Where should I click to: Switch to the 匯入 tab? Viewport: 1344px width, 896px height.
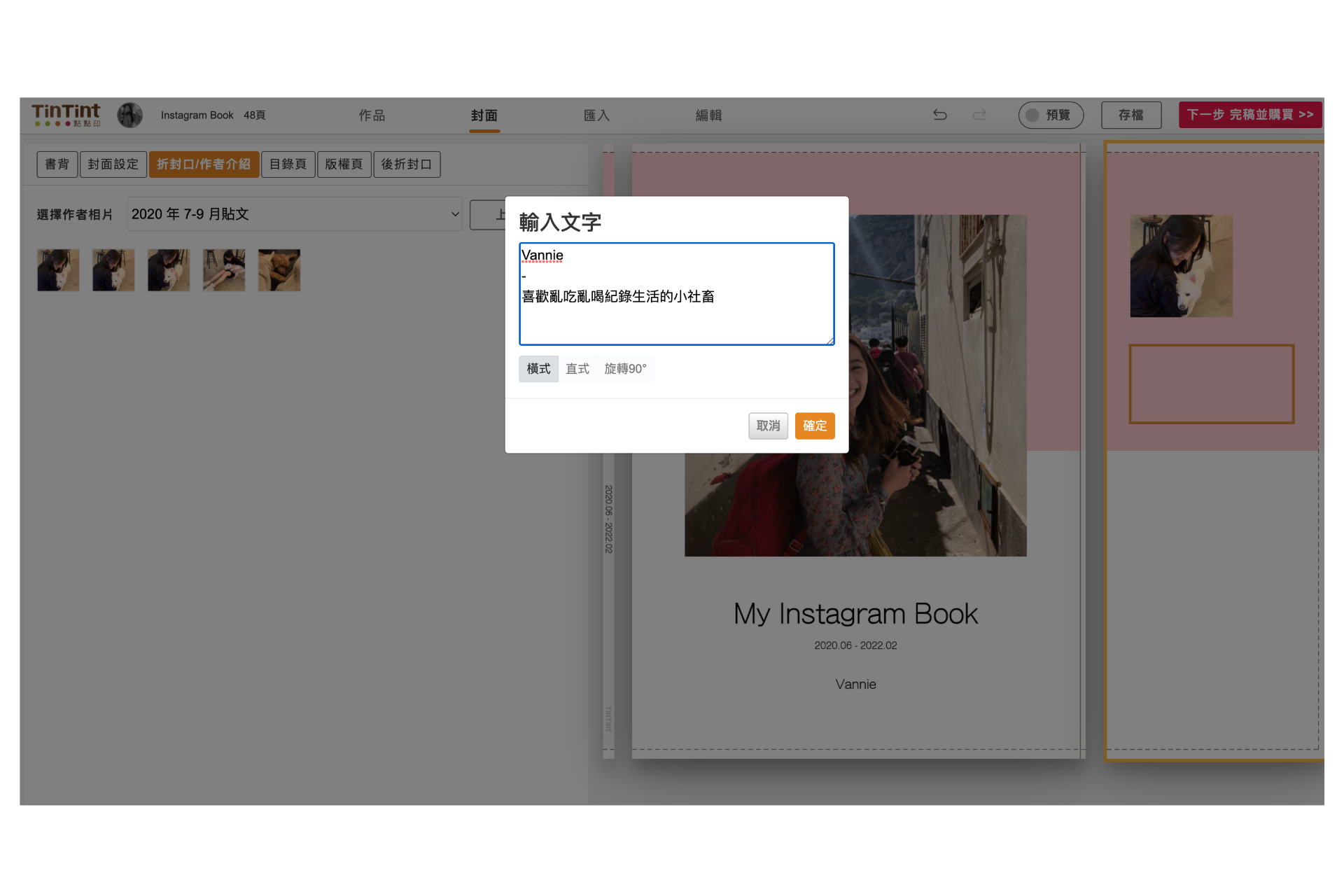(x=596, y=115)
